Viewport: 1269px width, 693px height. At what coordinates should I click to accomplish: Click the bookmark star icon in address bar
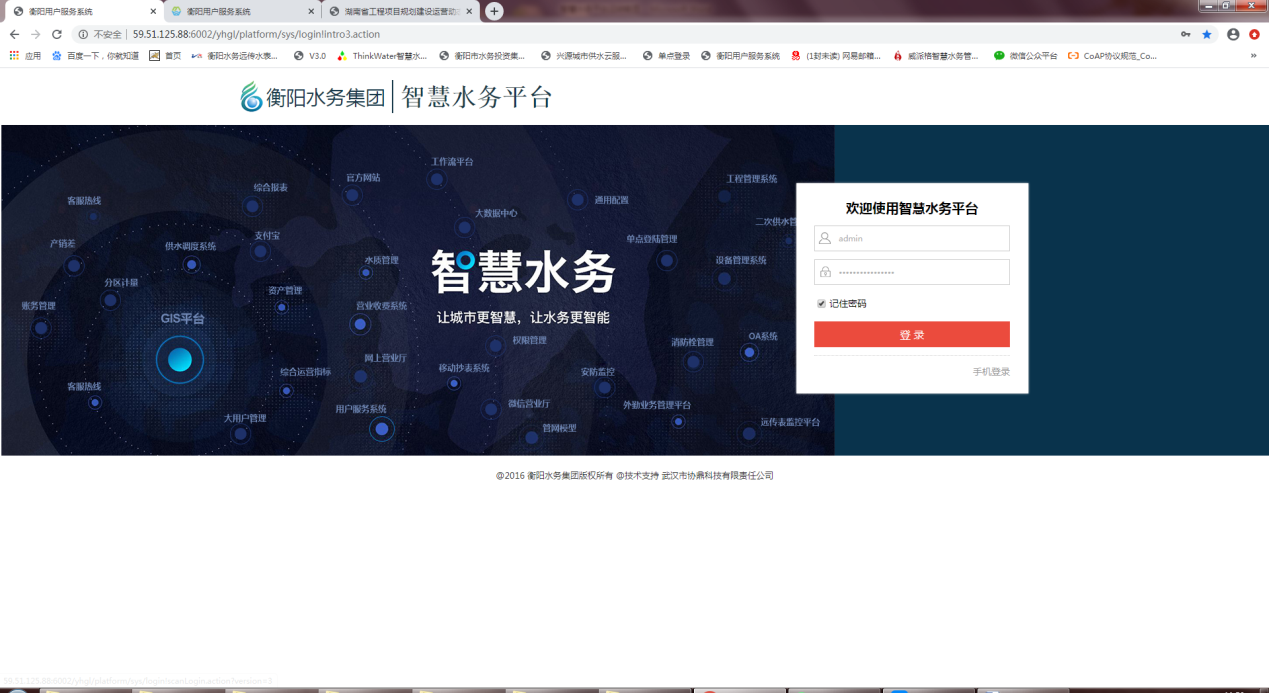[x=1207, y=34]
